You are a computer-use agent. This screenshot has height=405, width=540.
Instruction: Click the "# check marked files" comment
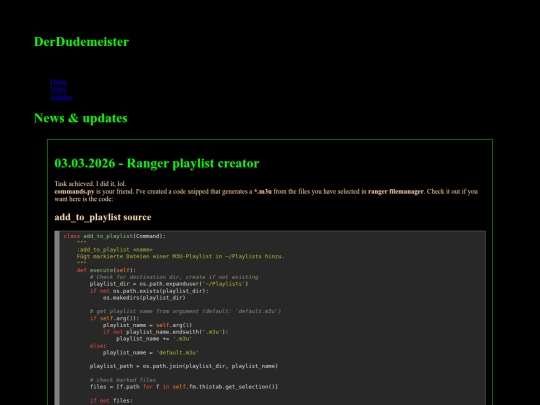pyautogui.click(x=123, y=380)
